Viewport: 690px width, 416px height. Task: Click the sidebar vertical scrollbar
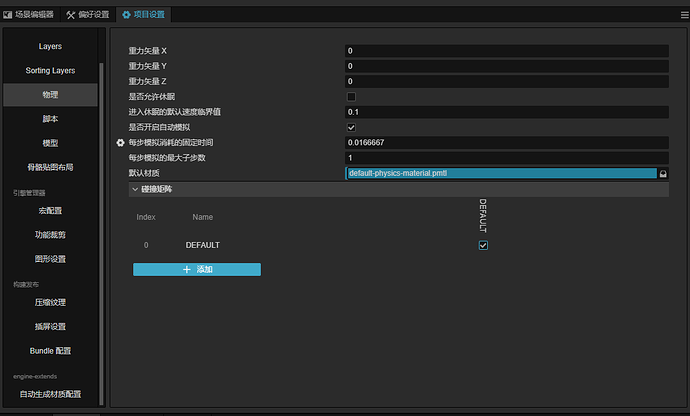pos(101,233)
